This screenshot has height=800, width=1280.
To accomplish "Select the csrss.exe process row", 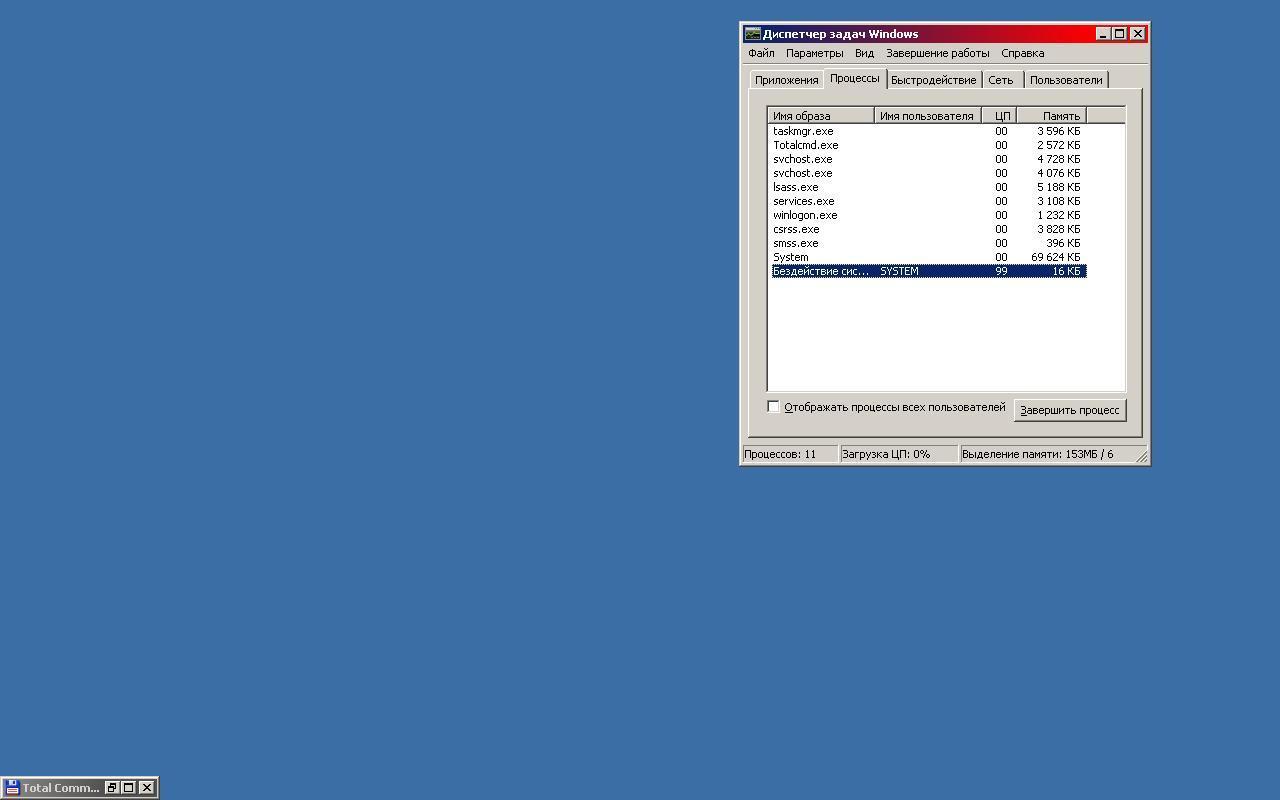I will 928,229.
